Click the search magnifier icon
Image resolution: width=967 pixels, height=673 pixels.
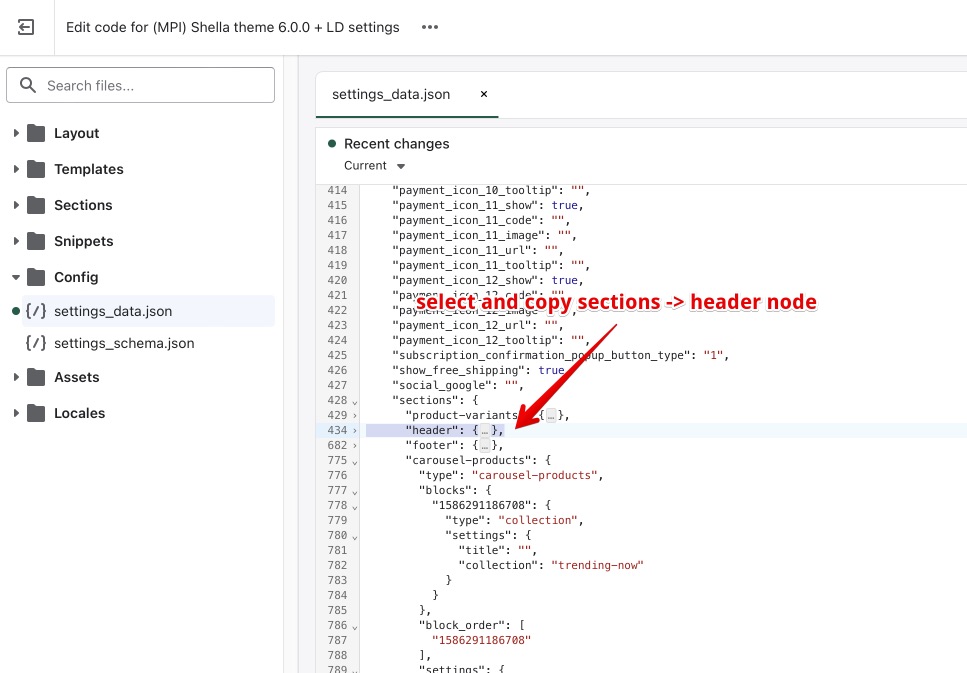coord(28,85)
